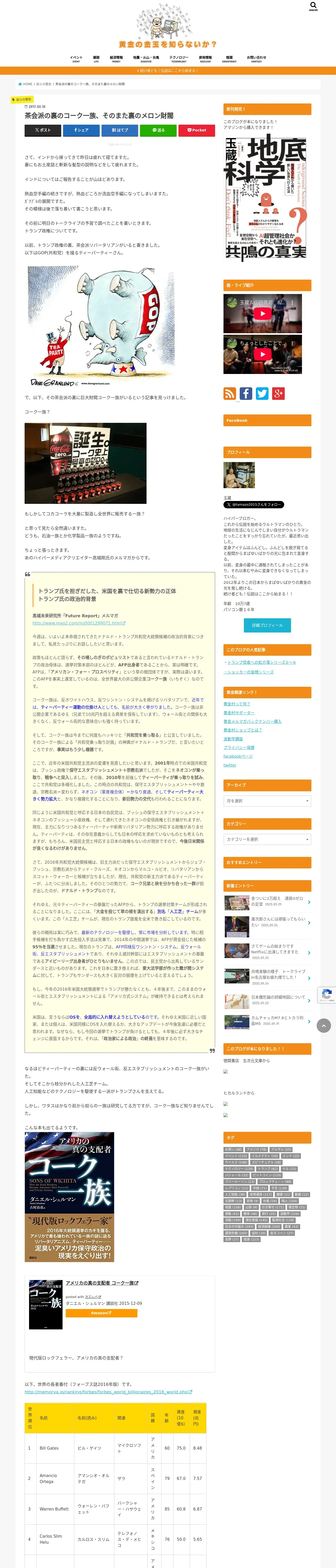Open 黄金村サポーター link
The image size is (336, 1568).
239,713
